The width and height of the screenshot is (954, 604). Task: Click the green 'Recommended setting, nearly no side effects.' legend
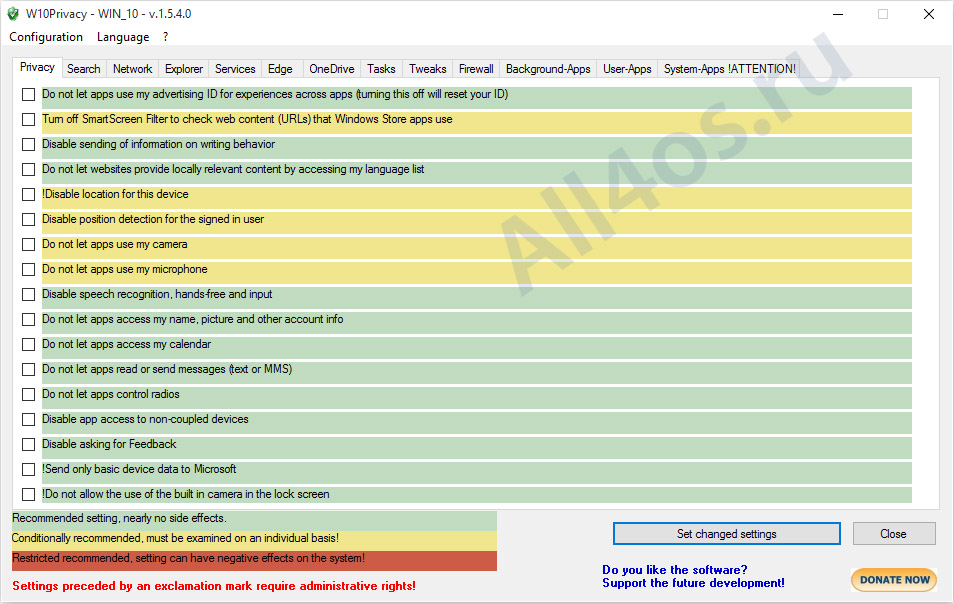pos(254,519)
